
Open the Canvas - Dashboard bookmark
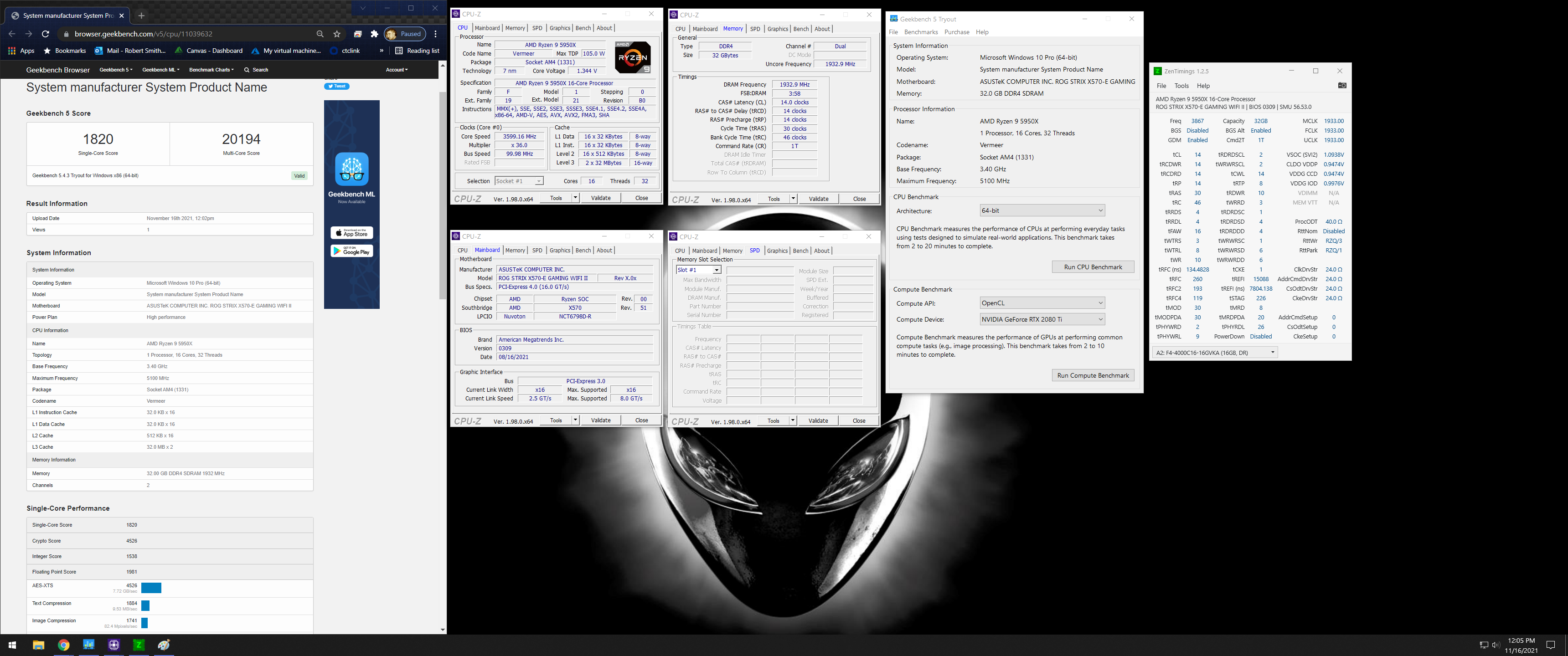[208, 51]
